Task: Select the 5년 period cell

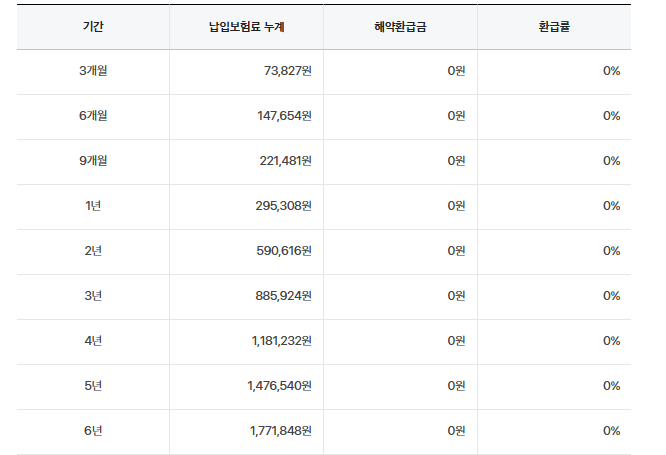Action: click(93, 386)
